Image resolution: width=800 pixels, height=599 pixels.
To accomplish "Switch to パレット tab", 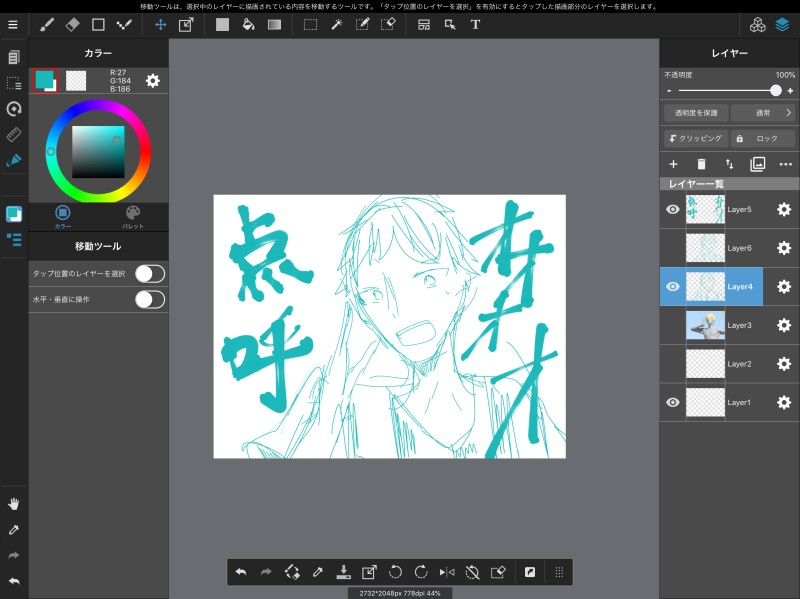I will point(133,217).
